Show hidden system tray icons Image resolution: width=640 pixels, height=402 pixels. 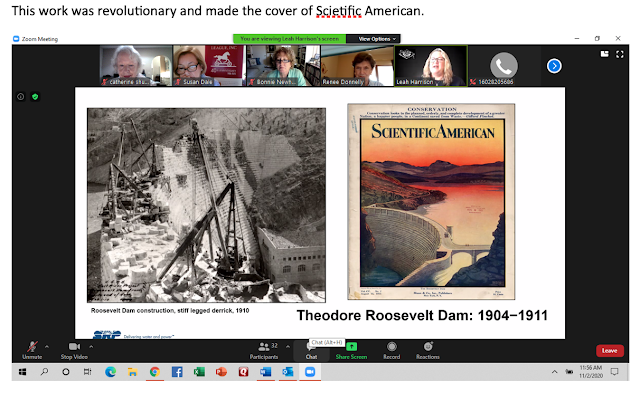coord(554,372)
